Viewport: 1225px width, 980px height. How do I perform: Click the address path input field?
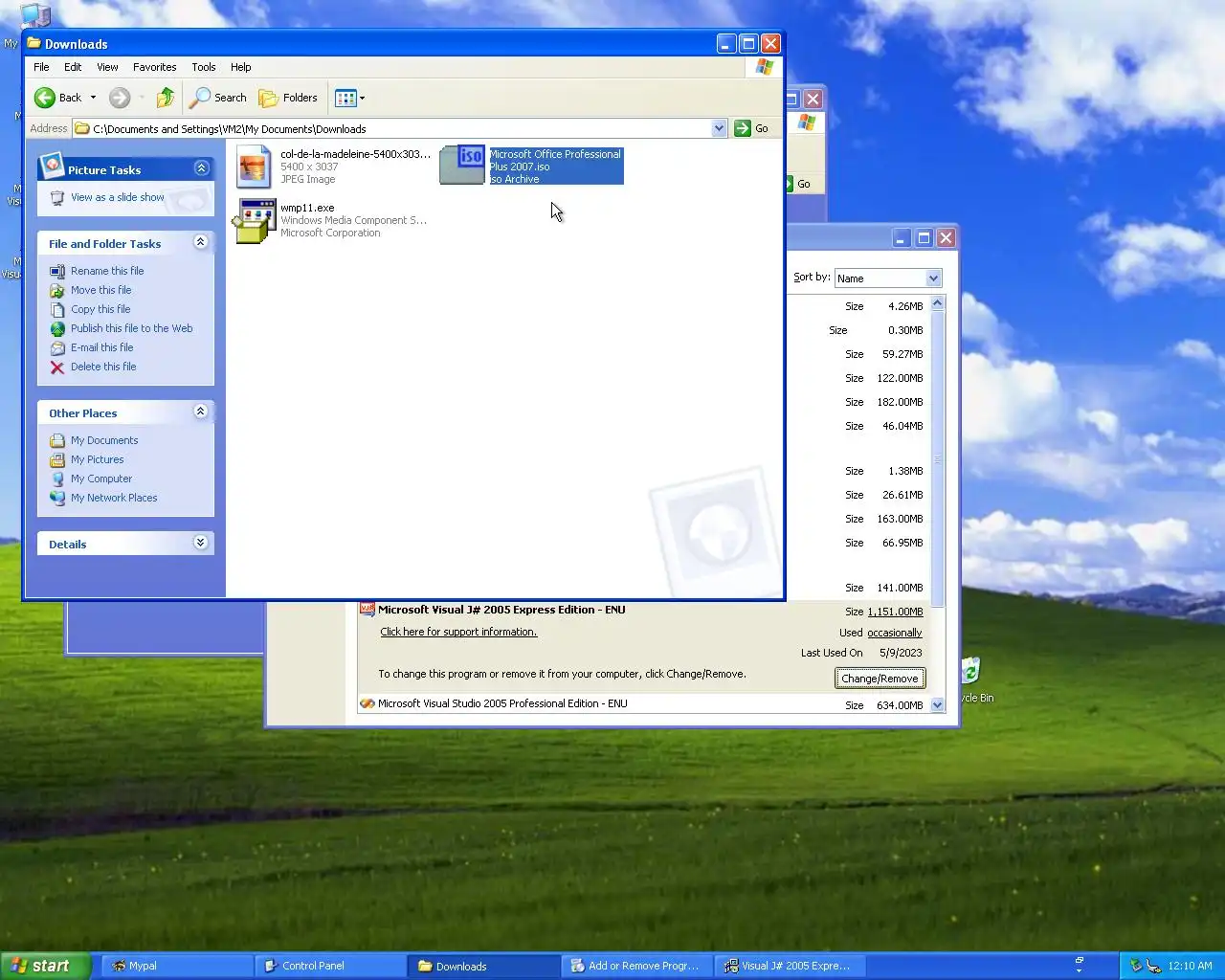click(400, 128)
